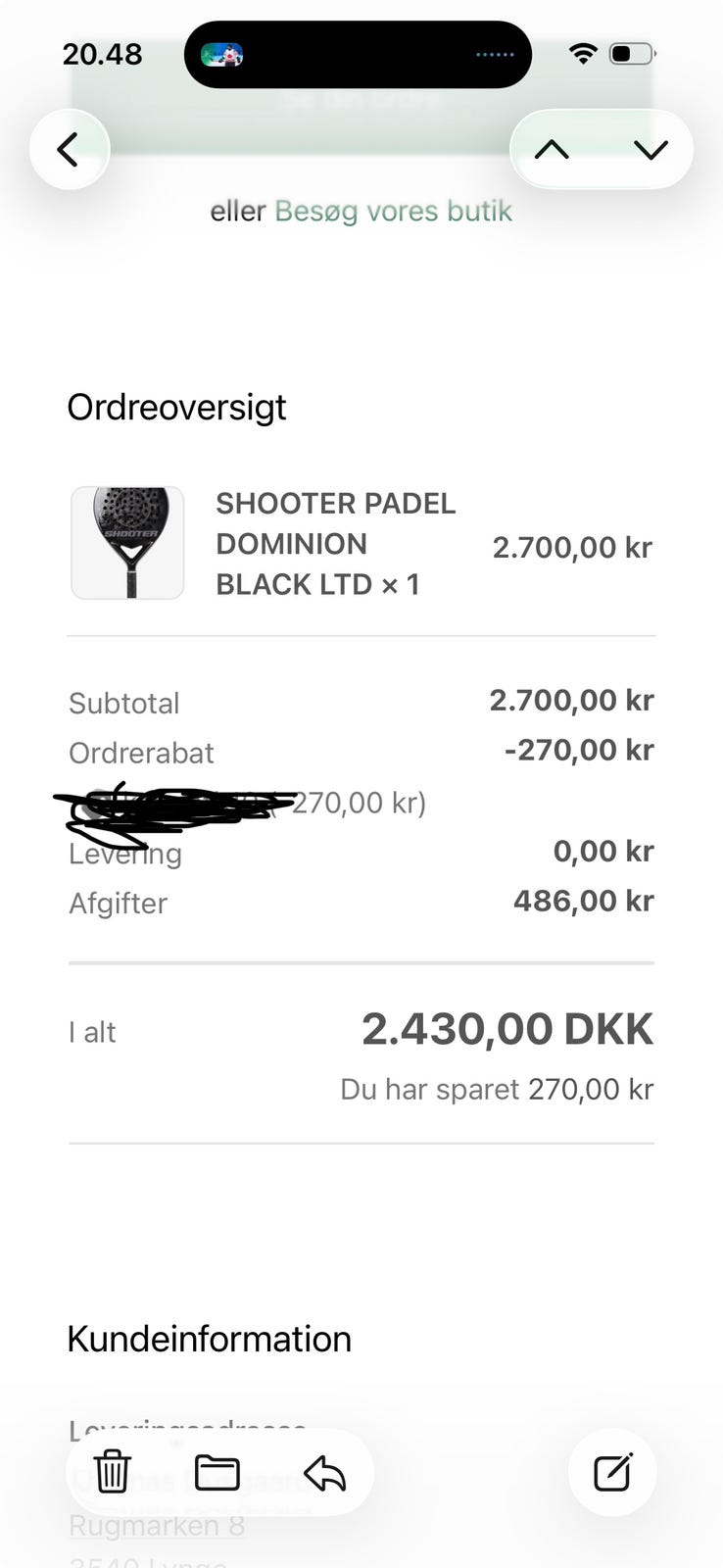The height and width of the screenshot is (1568, 723).
Task: Tap the 'Du har sparet 270,00 kr' text
Action: click(496, 1089)
